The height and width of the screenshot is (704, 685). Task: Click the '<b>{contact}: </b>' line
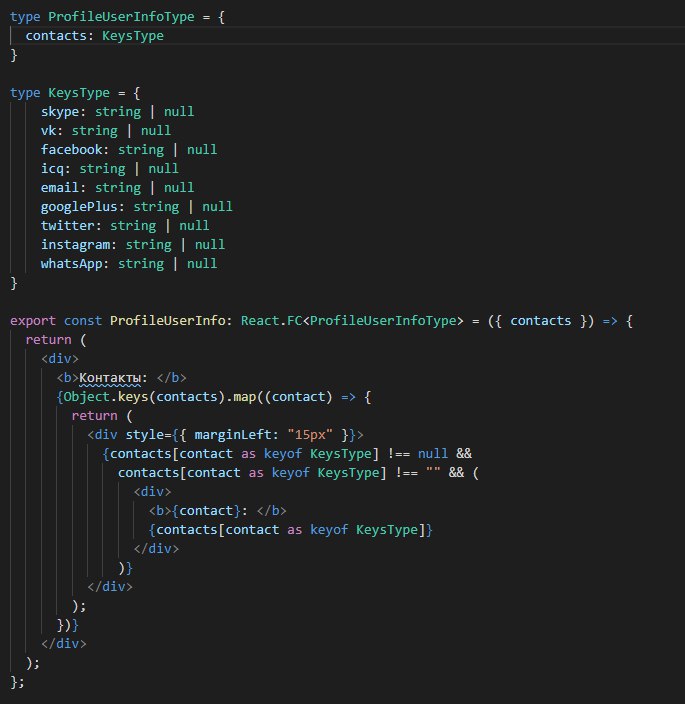[217, 511]
